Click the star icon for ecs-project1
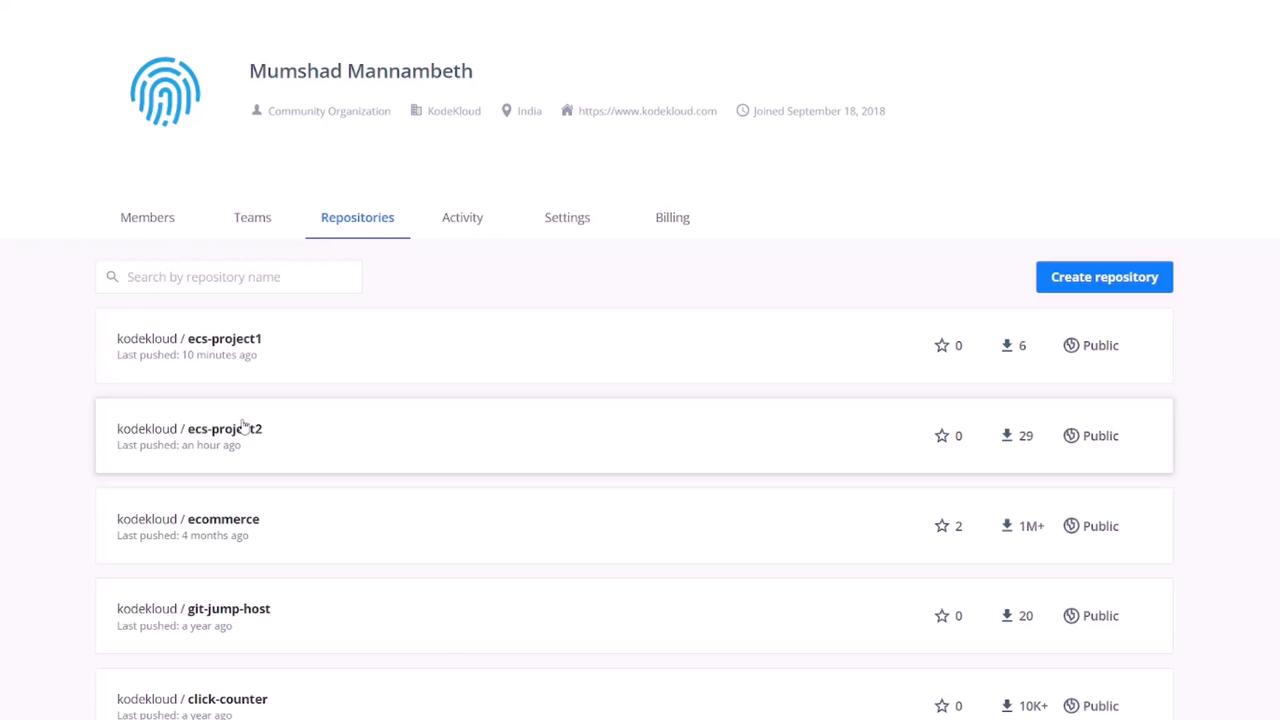Viewport: 1280px width, 720px height. [x=941, y=345]
